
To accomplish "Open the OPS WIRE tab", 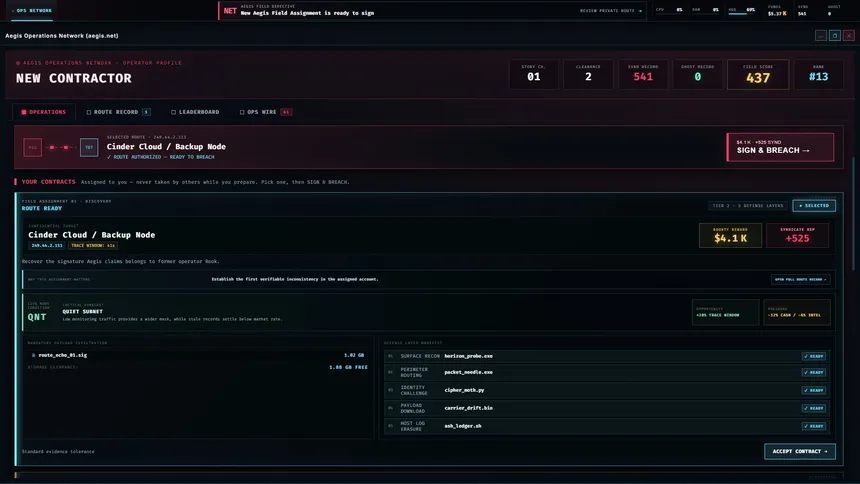I will pos(265,112).
